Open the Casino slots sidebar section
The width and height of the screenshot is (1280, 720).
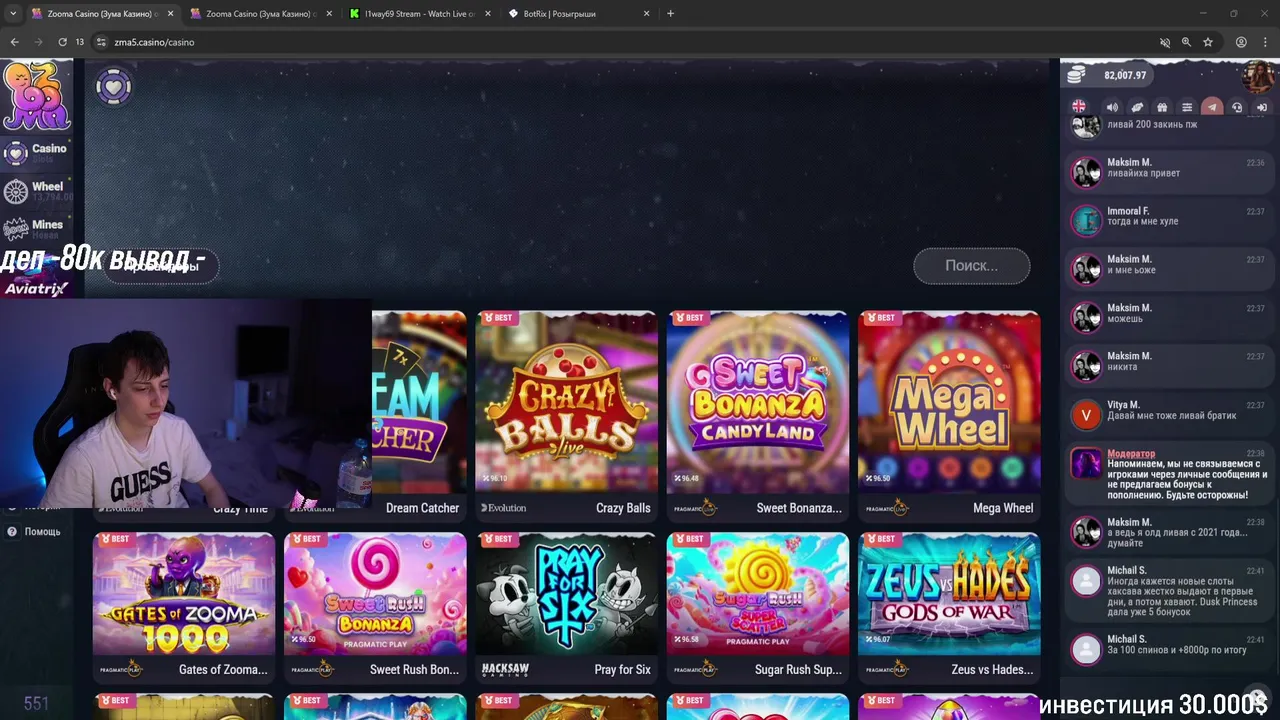tap(36, 152)
